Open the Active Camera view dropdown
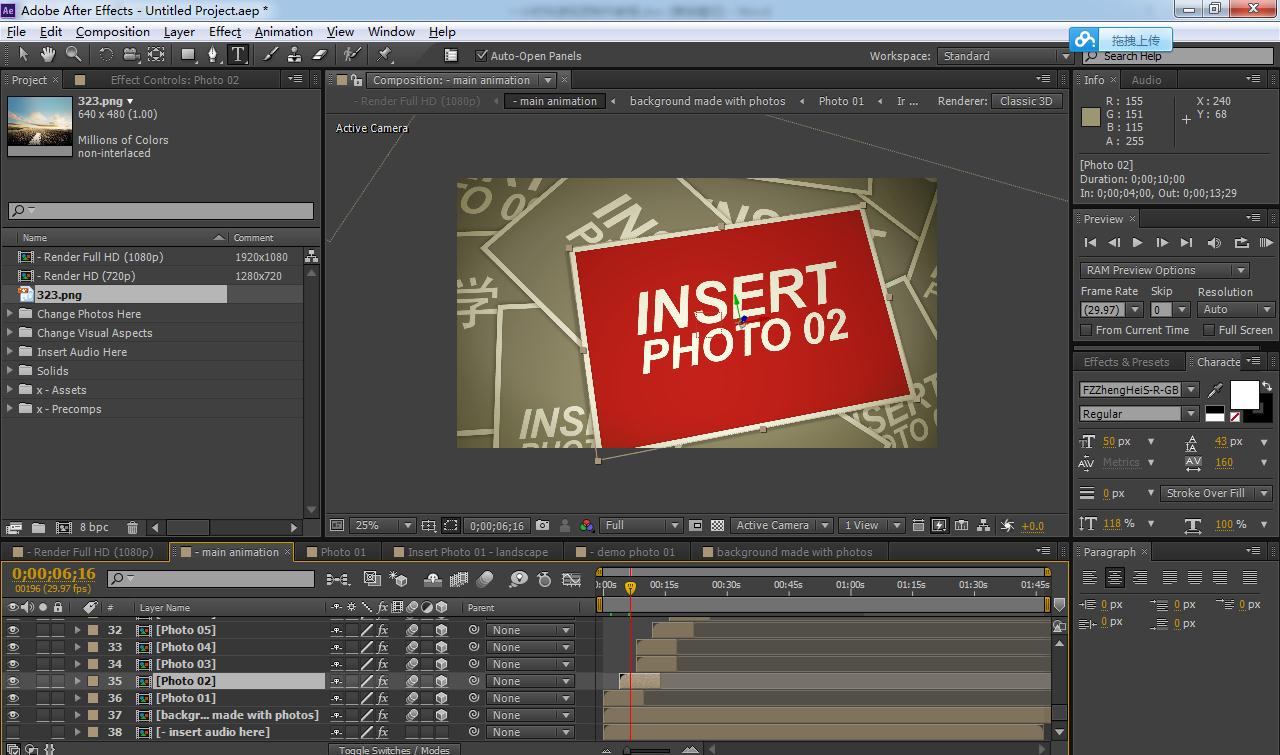Image resolution: width=1280 pixels, height=755 pixels. coord(780,525)
